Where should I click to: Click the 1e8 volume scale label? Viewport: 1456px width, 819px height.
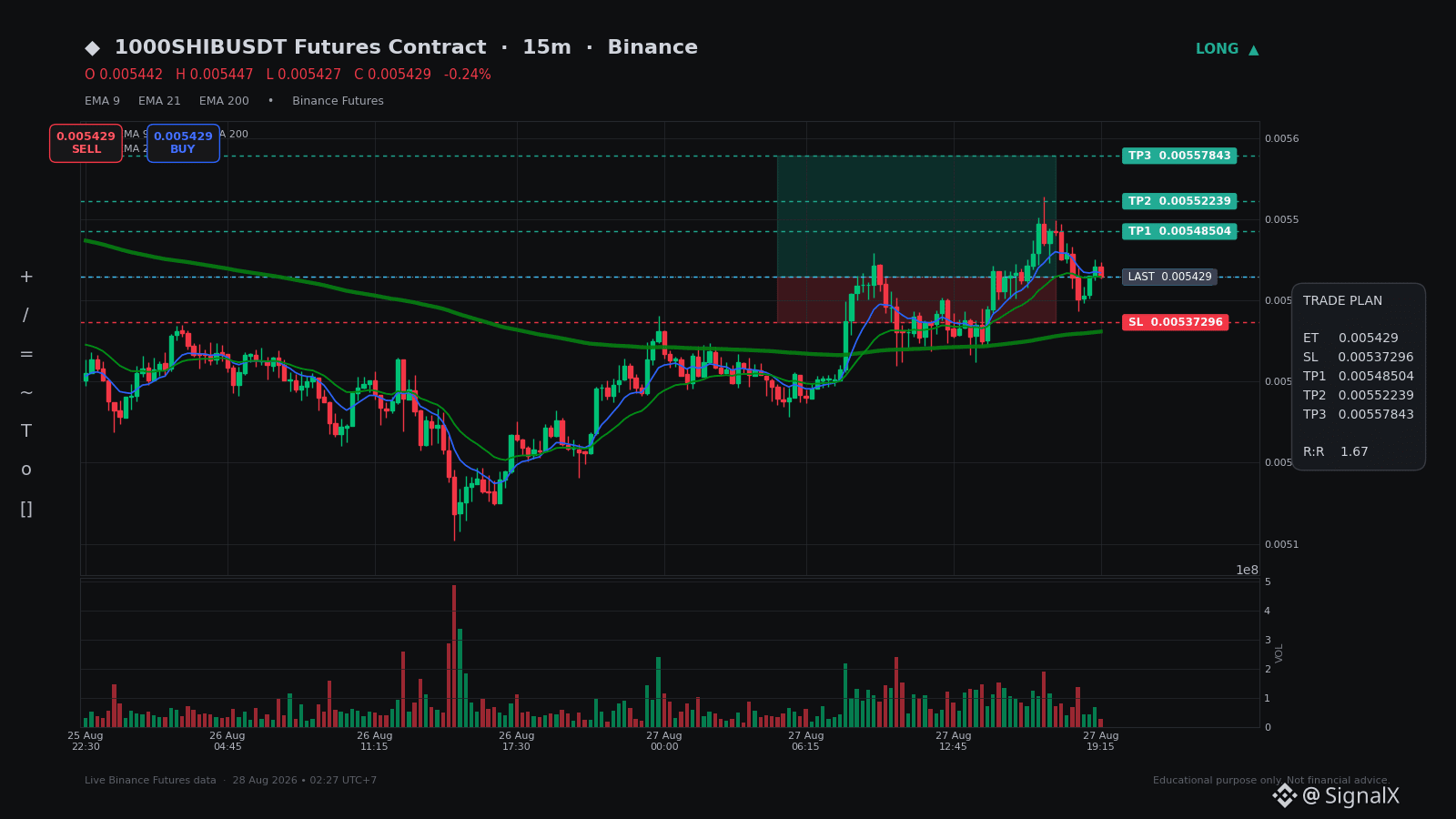click(1247, 570)
